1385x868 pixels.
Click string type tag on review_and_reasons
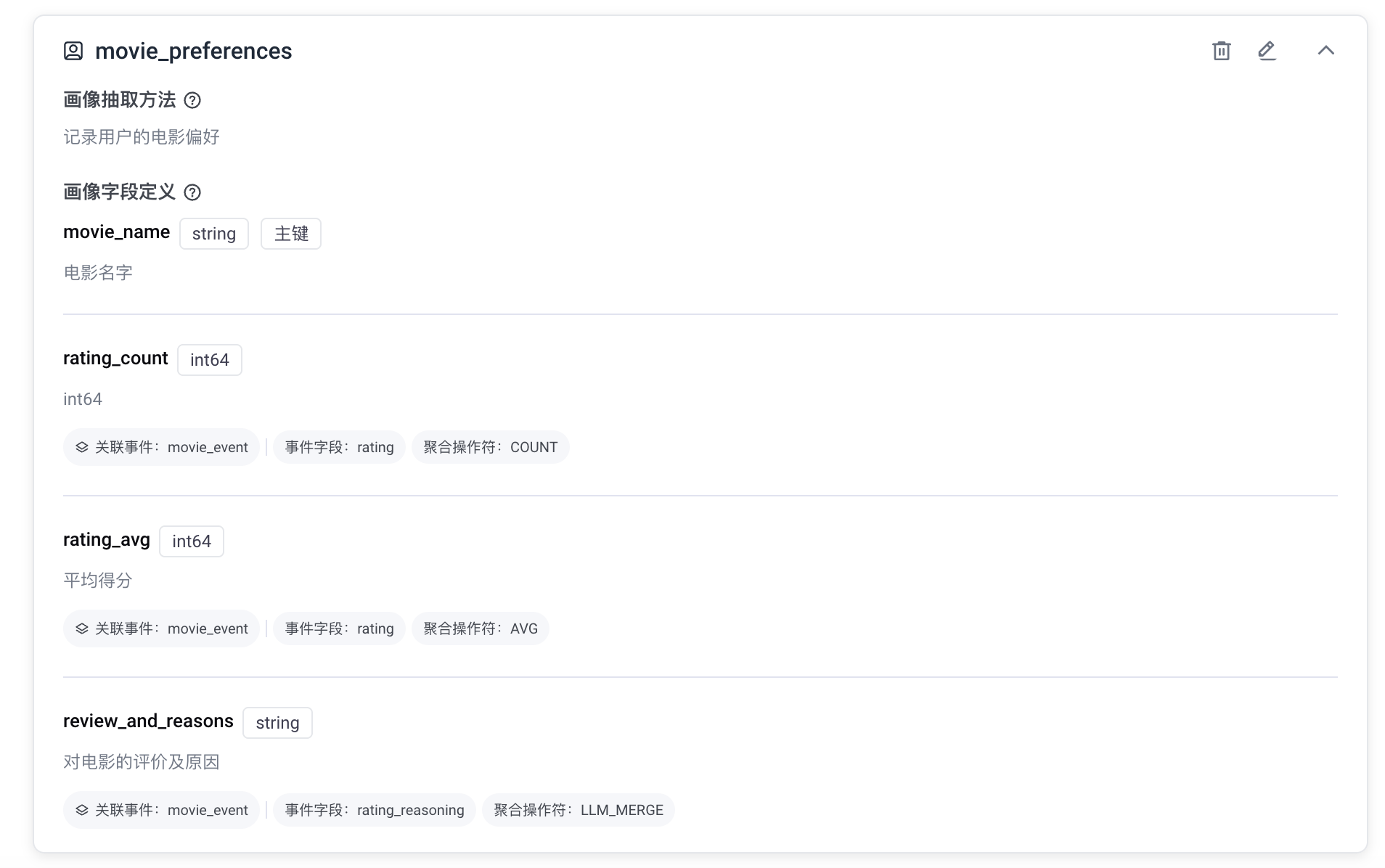pyautogui.click(x=277, y=723)
